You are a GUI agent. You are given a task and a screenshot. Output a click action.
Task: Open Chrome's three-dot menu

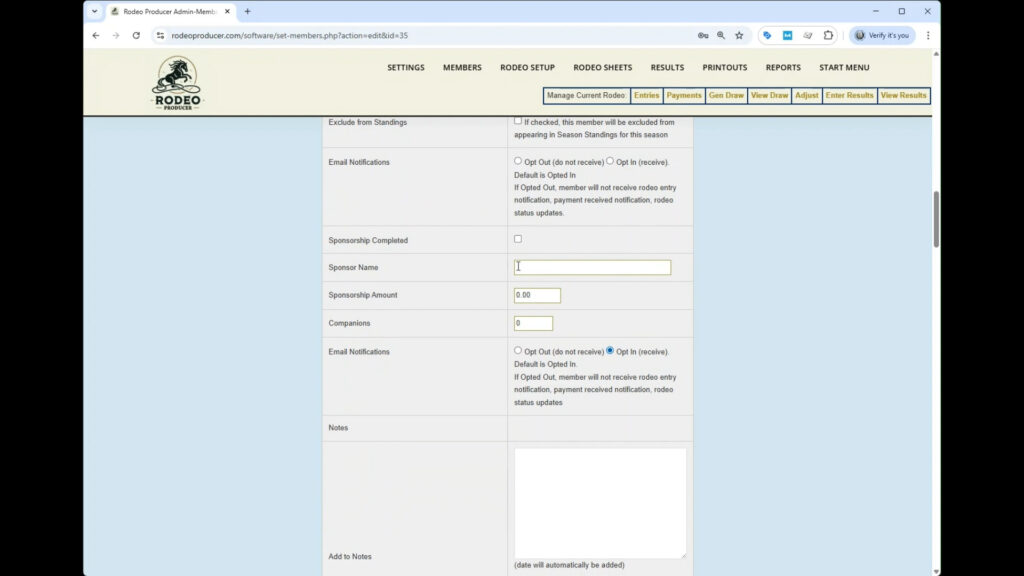(928, 35)
